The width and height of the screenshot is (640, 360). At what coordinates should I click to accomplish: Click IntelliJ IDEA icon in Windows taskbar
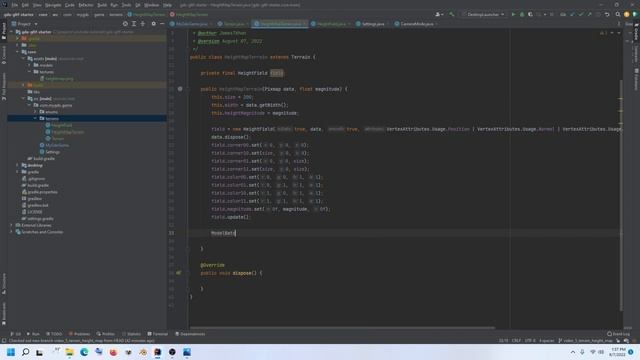pos(158,352)
